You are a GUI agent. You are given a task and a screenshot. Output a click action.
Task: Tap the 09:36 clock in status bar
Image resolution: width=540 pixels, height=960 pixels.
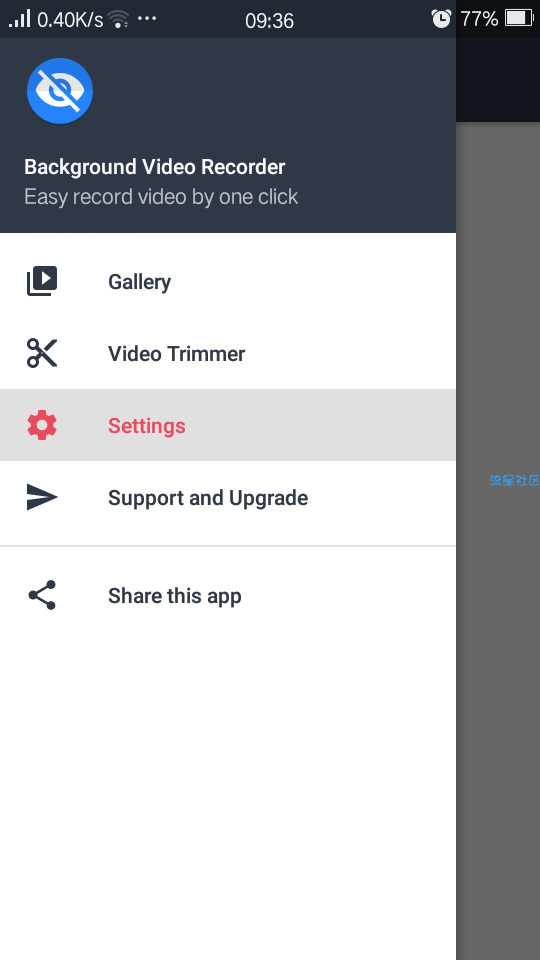[269, 20]
